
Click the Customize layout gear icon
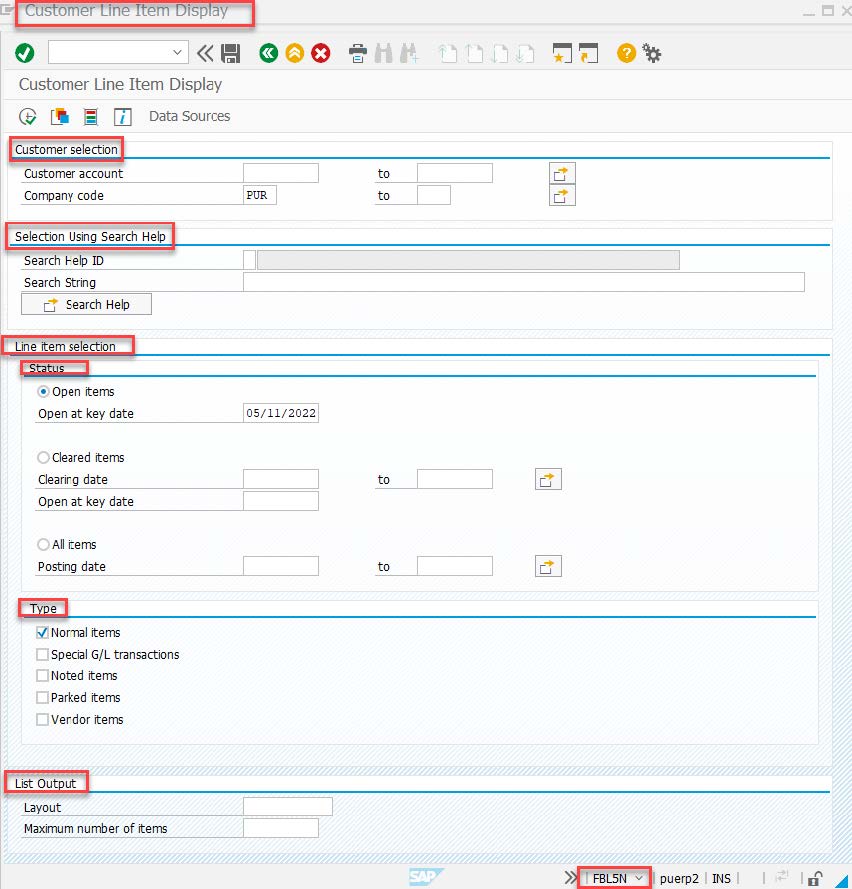pyautogui.click(x=652, y=53)
